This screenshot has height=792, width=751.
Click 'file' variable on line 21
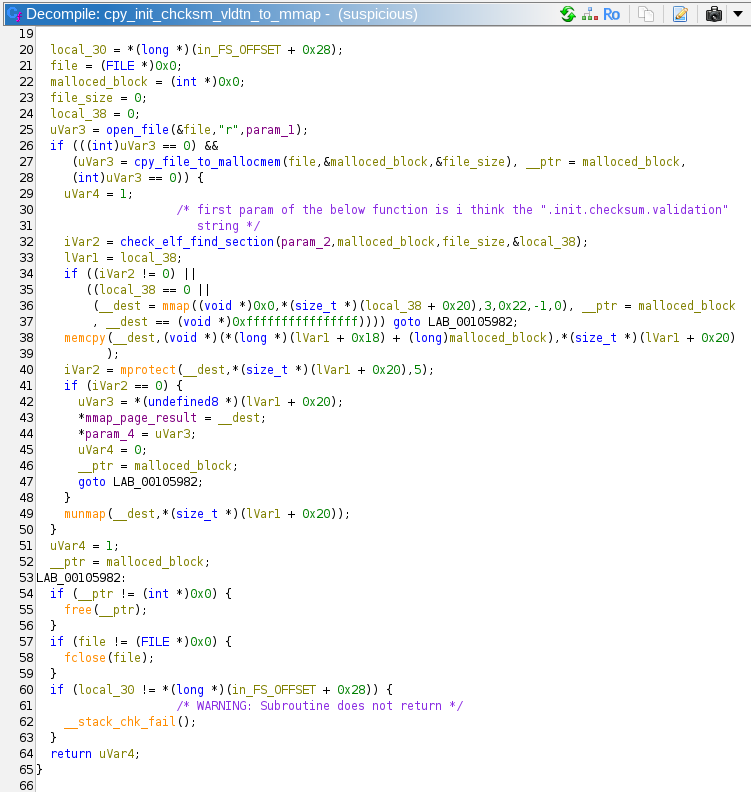[64, 66]
